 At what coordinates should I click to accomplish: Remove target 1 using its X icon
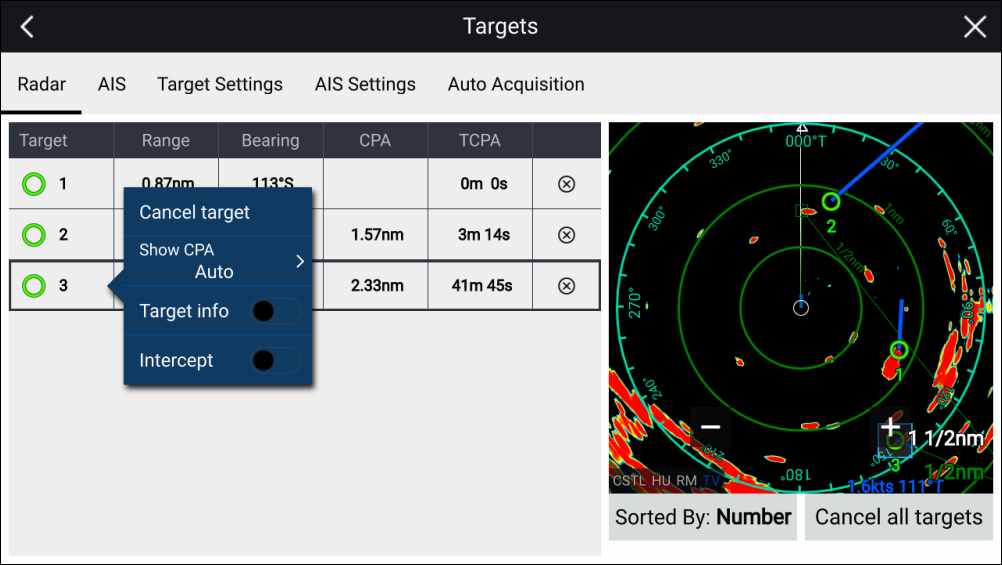point(566,184)
